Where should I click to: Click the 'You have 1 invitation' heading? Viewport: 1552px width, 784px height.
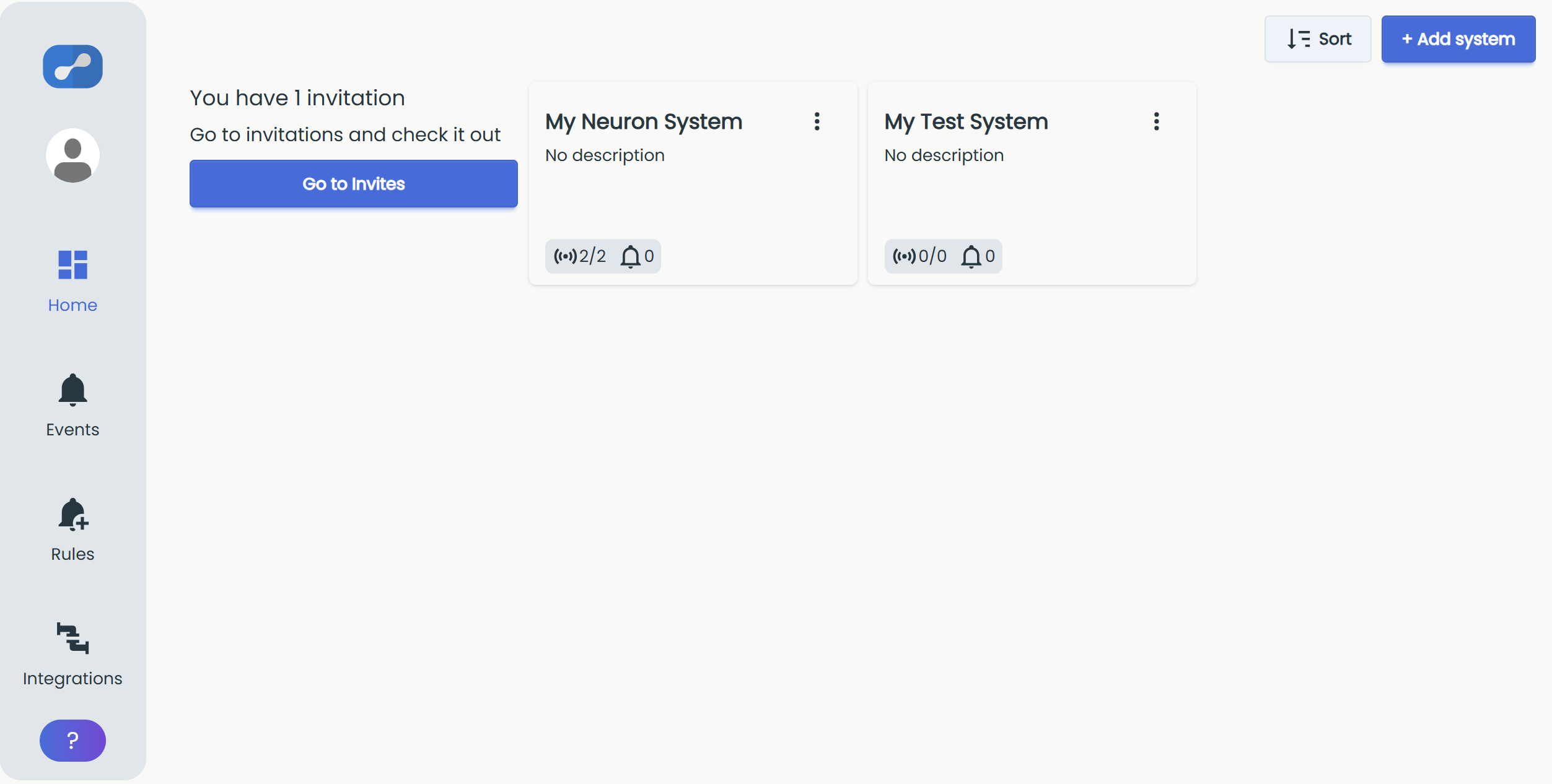point(297,98)
